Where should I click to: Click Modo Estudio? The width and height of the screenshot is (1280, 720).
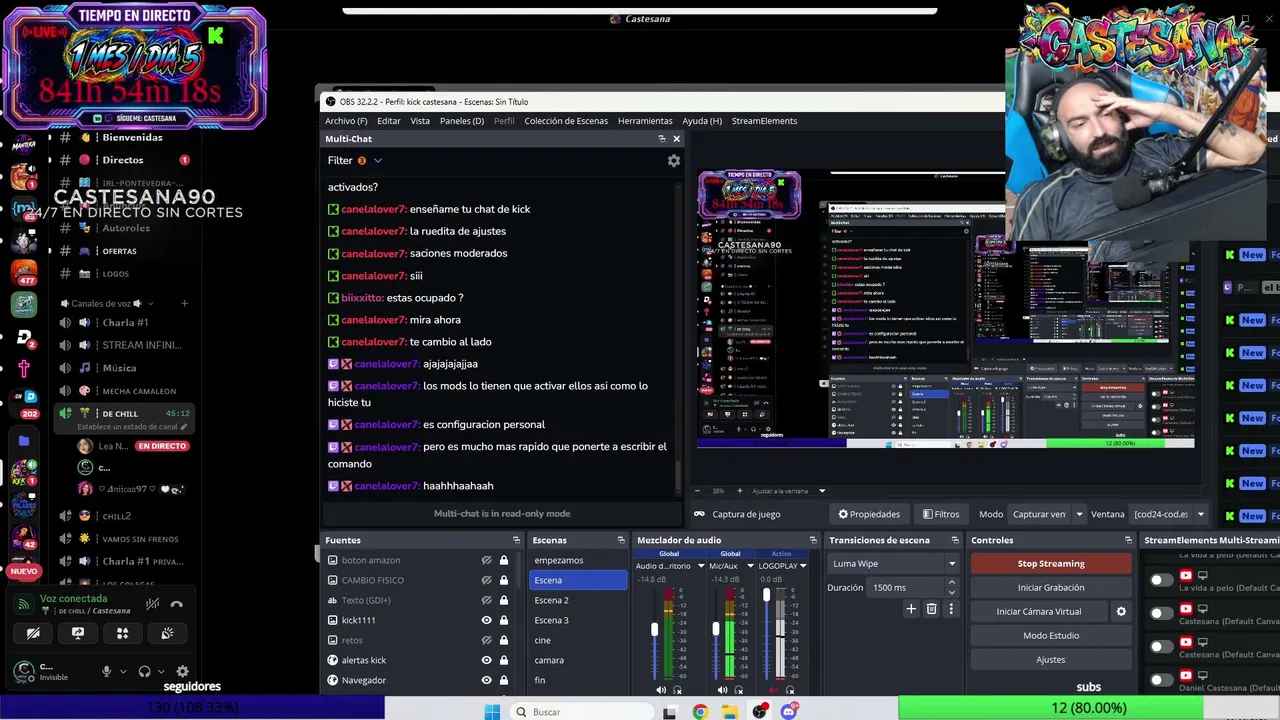tap(1051, 636)
